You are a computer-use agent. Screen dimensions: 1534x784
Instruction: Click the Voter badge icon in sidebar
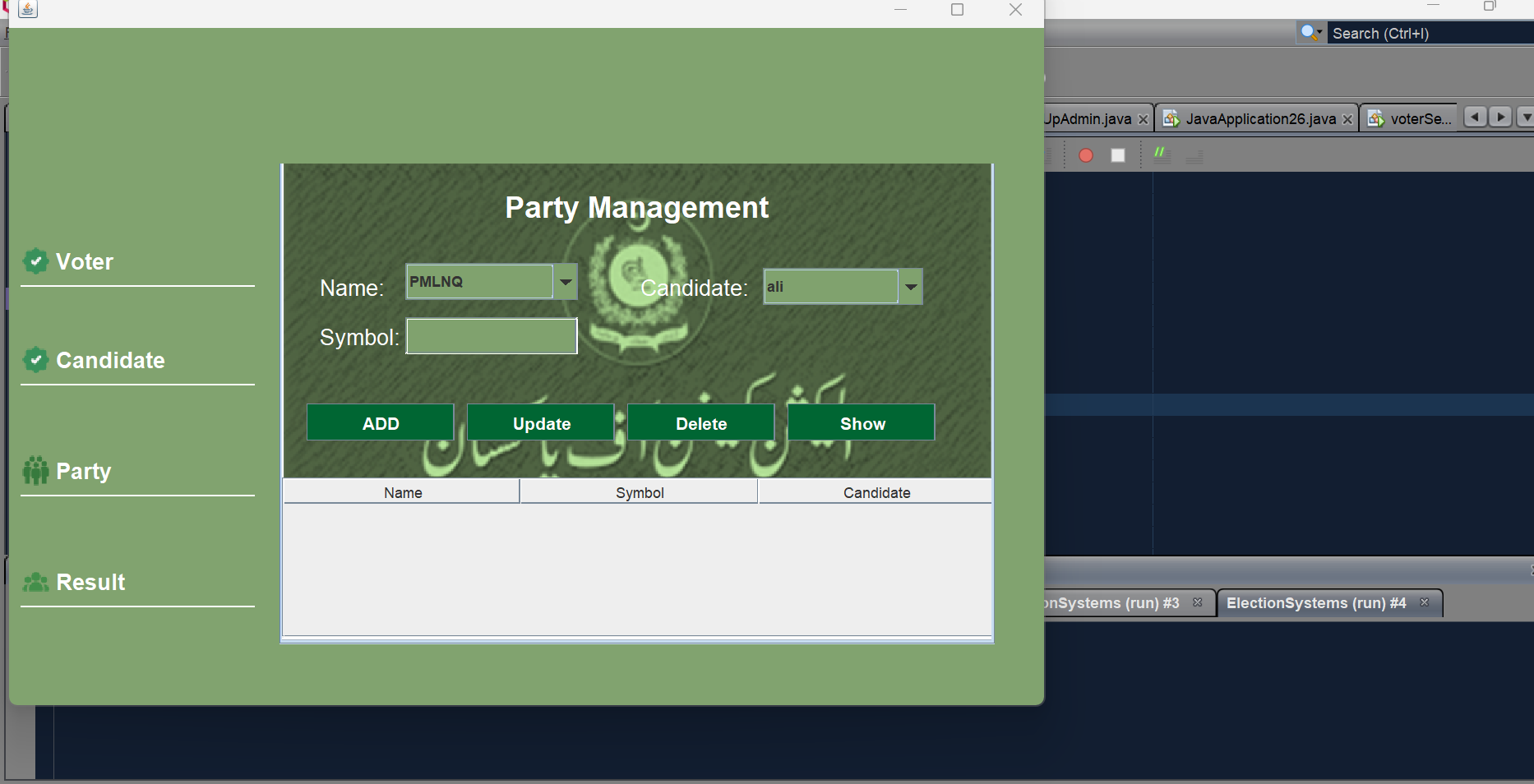pyautogui.click(x=35, y=261)
